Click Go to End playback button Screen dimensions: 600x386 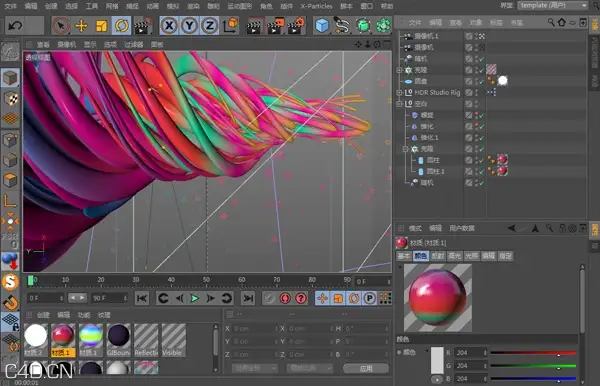pyautogui.click(x=248, y=298)
